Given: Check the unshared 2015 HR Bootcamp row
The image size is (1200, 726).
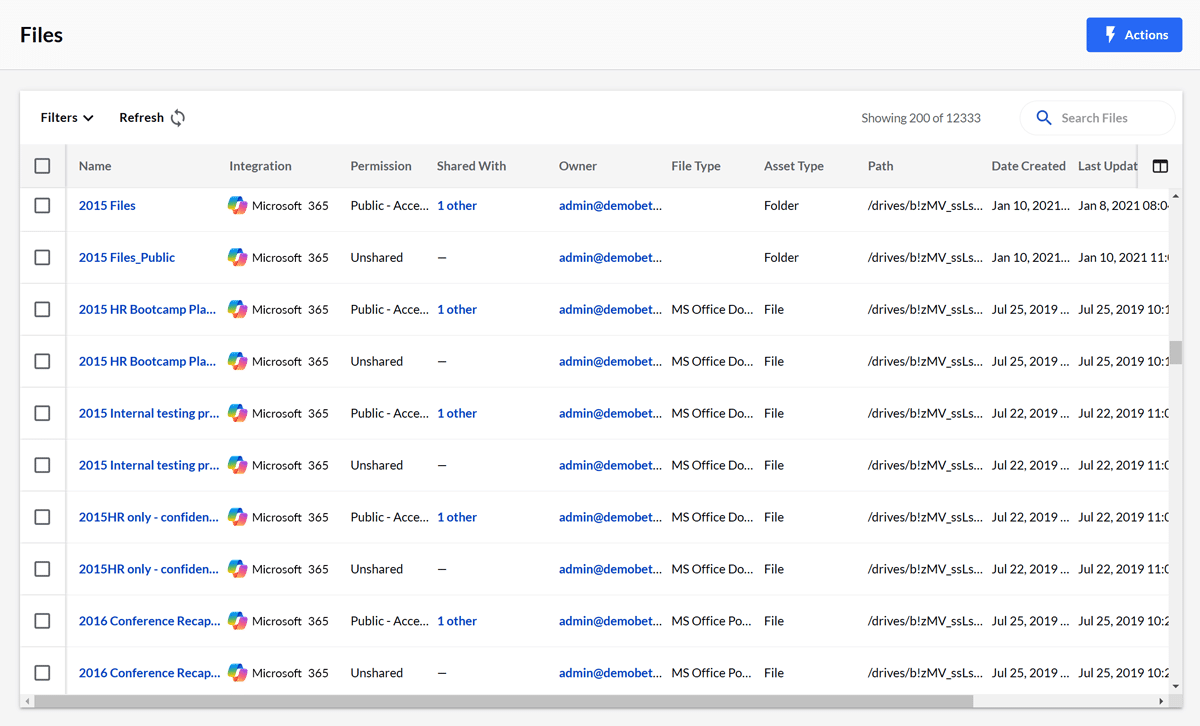Looking at the screenshot, I should coord(42,361).
